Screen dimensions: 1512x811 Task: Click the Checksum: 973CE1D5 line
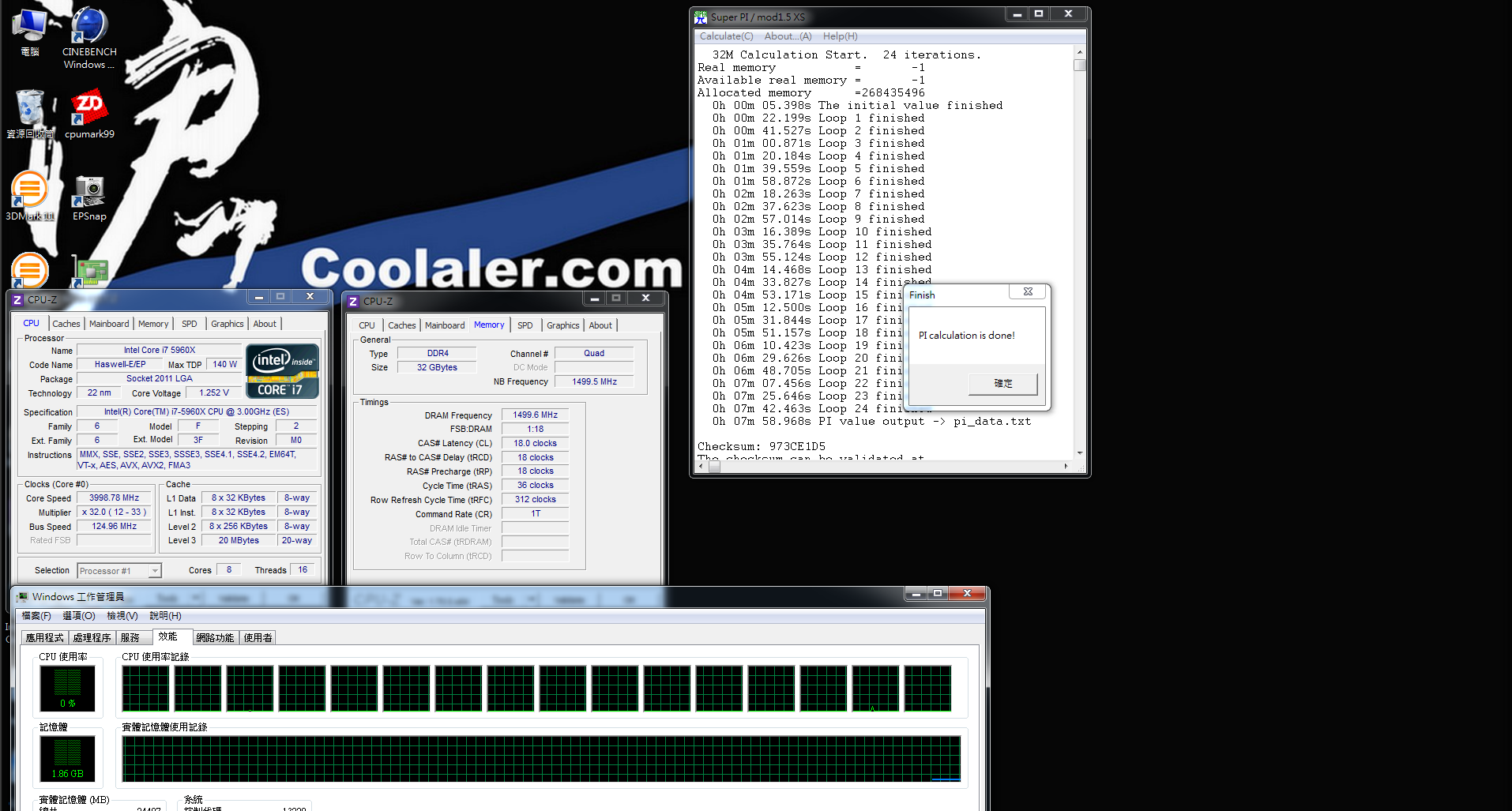coord(762,447)
